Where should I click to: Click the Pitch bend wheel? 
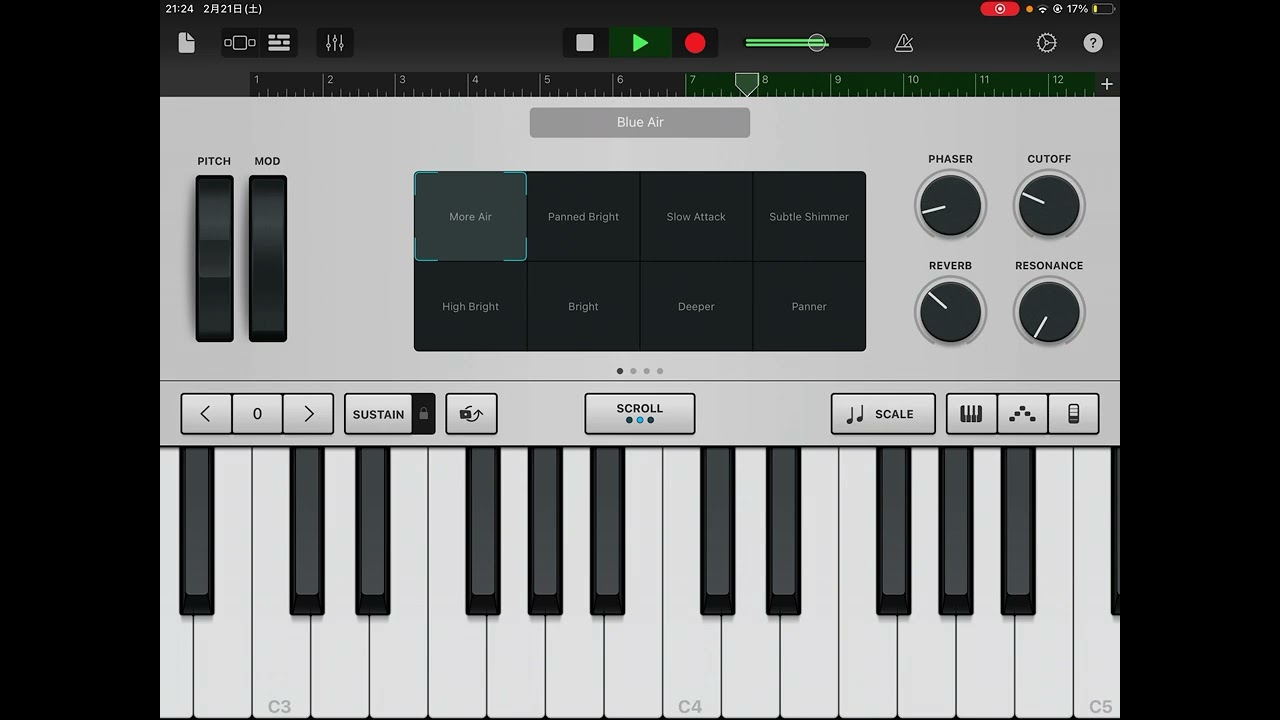point(214,258)
